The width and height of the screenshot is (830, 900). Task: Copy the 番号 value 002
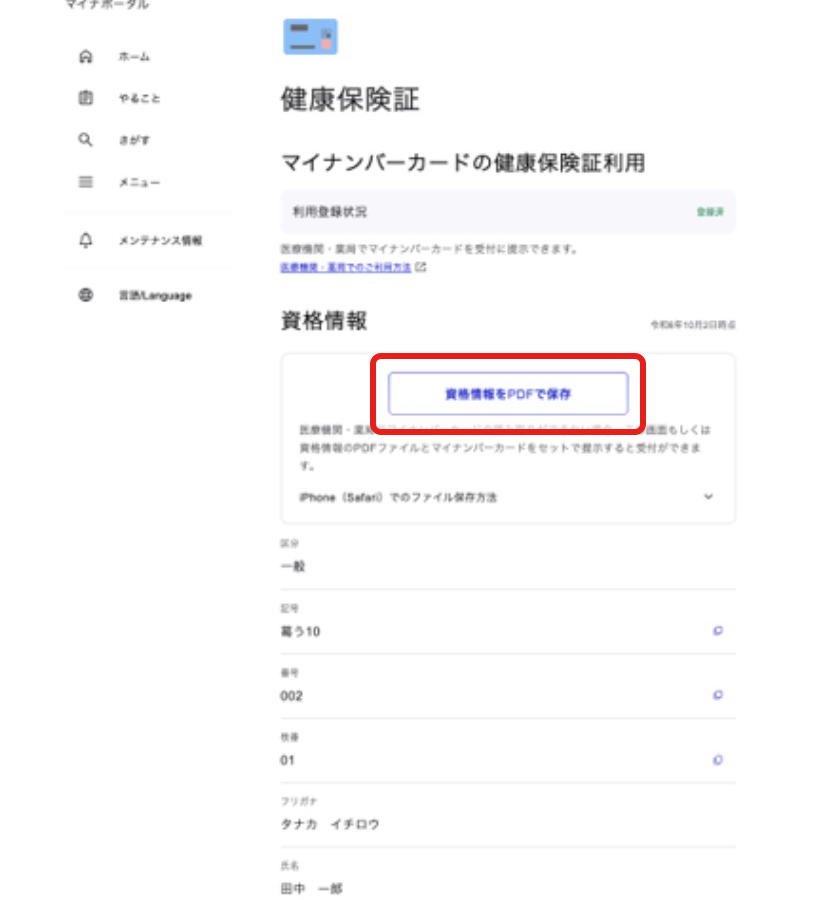click(x=717, y=695)
